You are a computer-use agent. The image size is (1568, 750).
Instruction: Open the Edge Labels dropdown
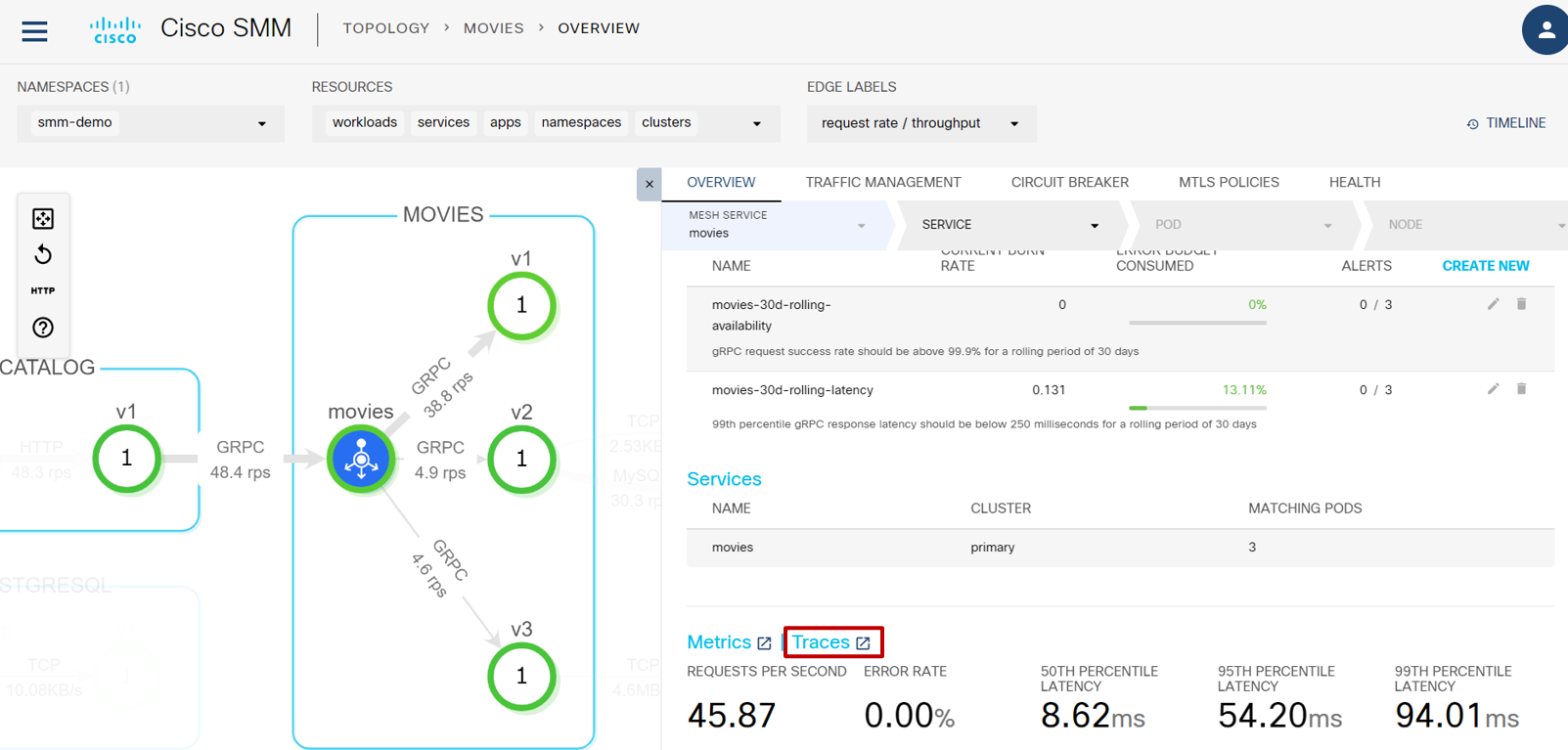pyautogui.click(x=921, y=123)
